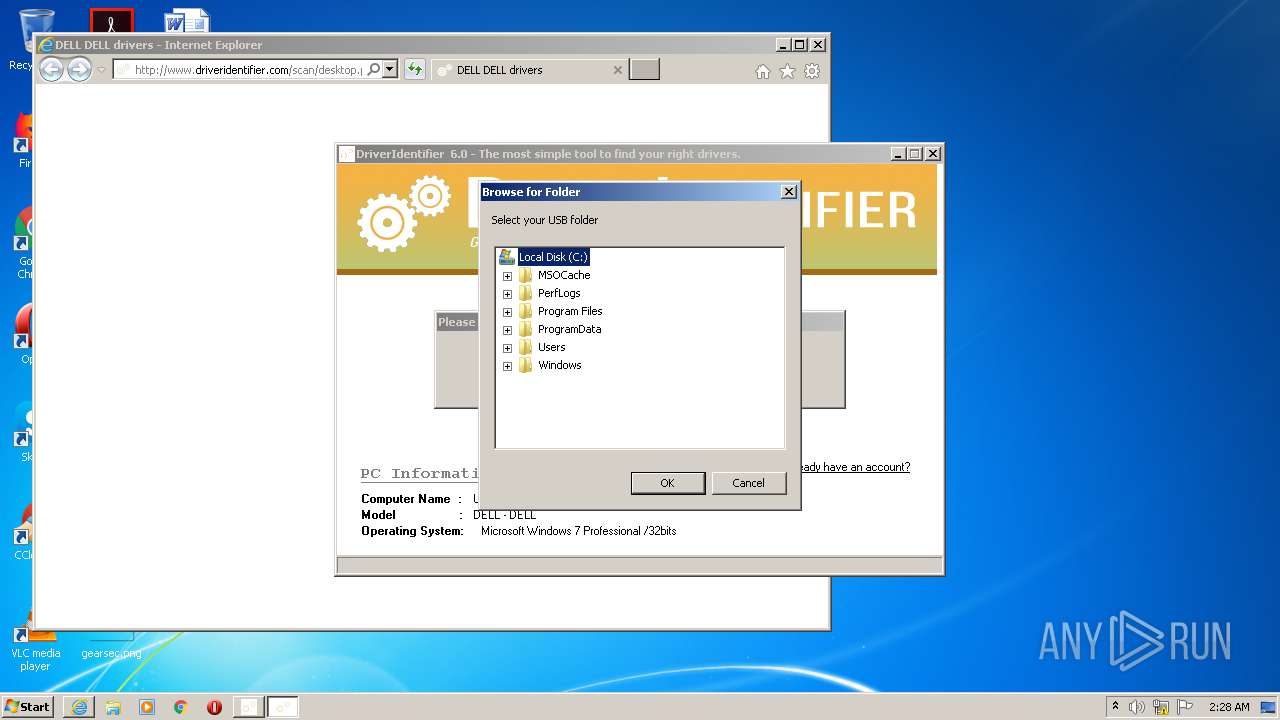Open Internet Explorer favorites star
The height and width of the screenshot is (720, 1280).
coord(787,71)
